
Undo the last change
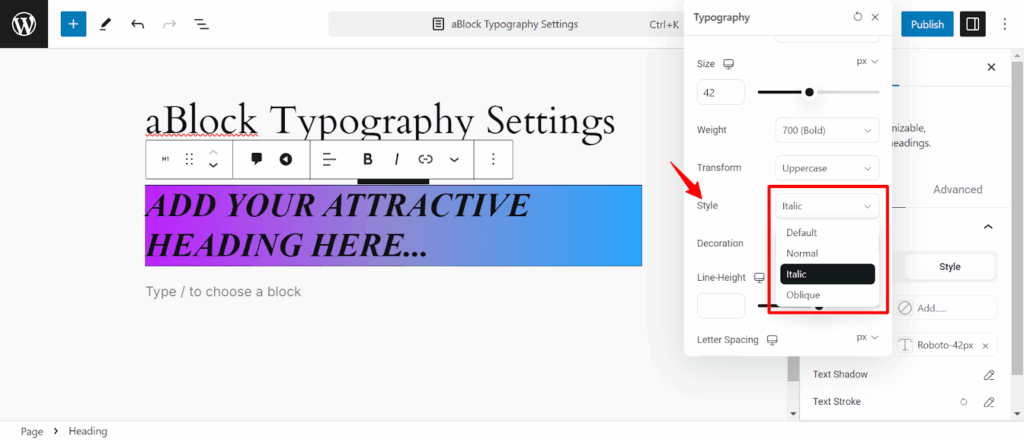click(137, 24)
